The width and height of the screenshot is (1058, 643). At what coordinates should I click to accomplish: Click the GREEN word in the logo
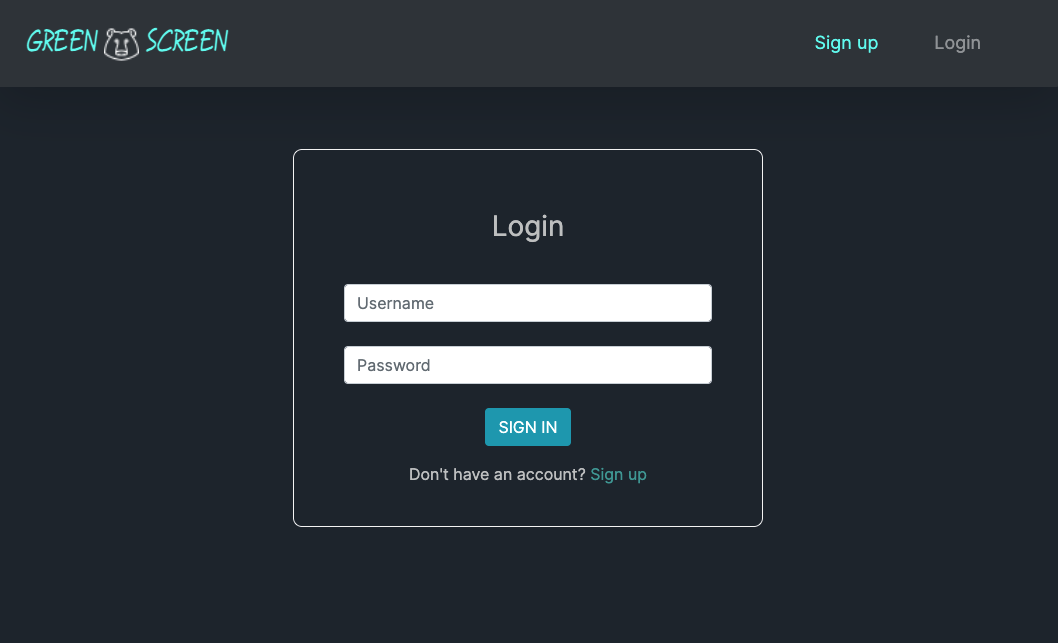pos(62,42)
